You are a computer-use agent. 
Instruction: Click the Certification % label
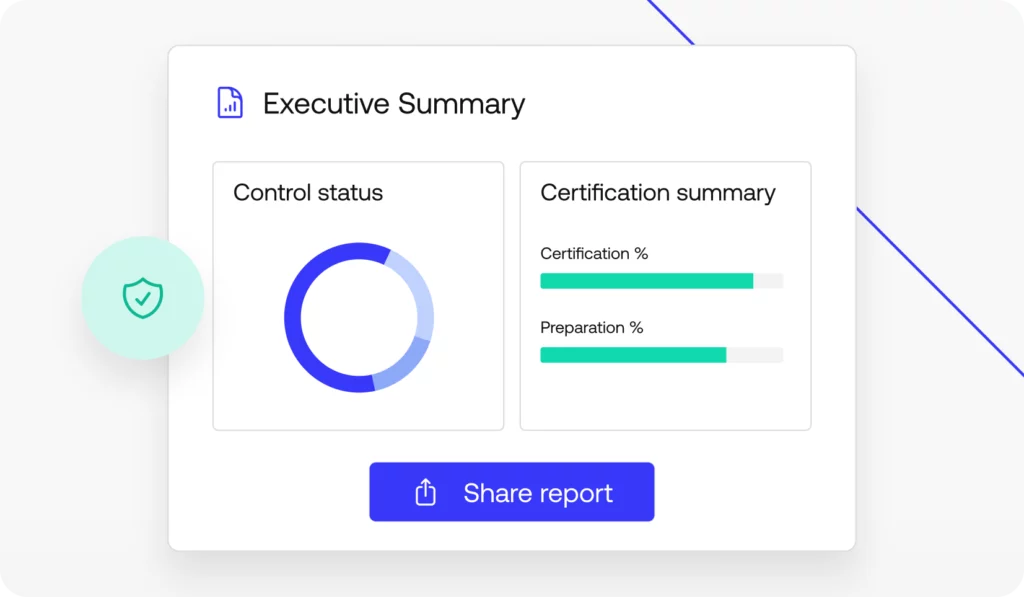pos(594,254)
